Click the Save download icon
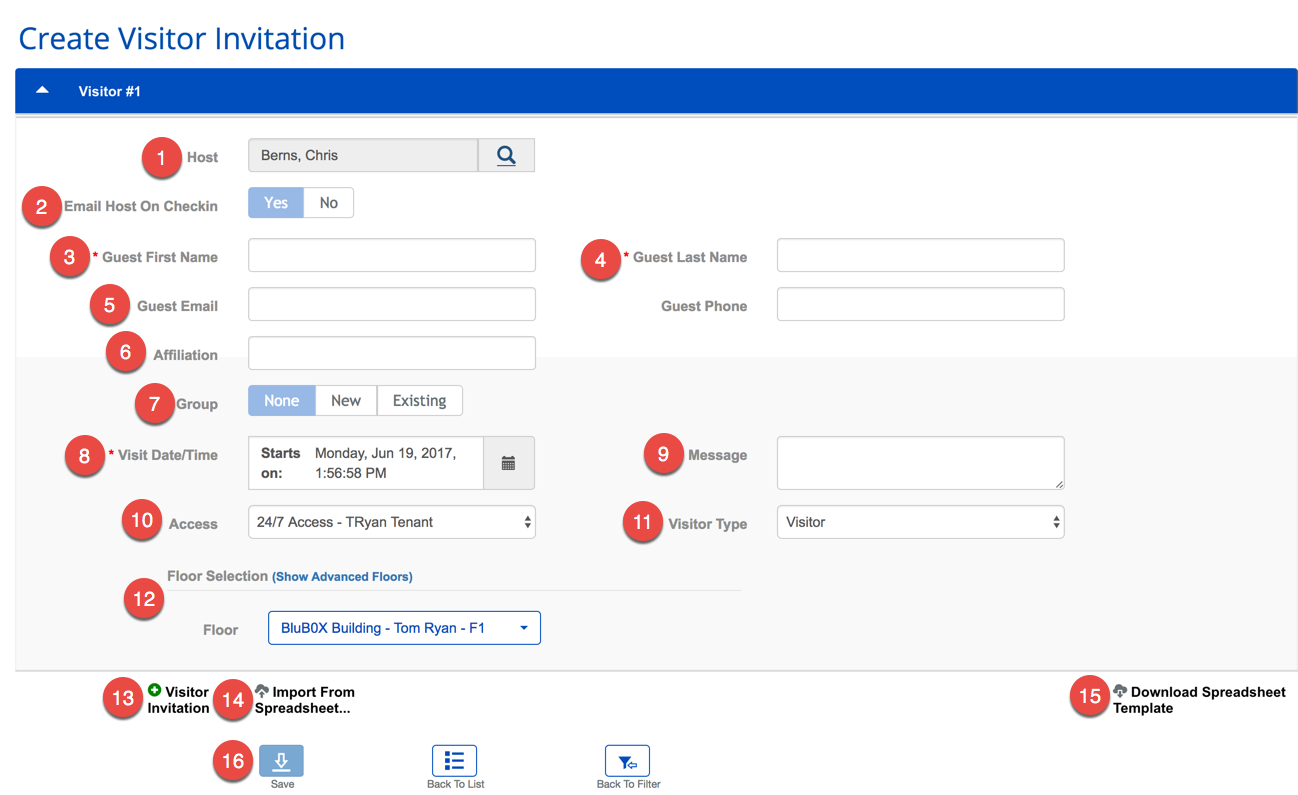The width and height of the screenshot is (1298, 795). tap(281, 760)
